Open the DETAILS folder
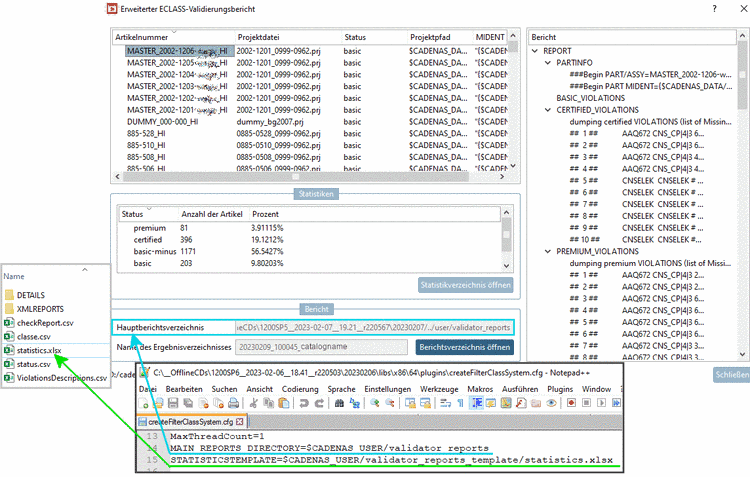 pyautogui.click(x=30, y=295)
